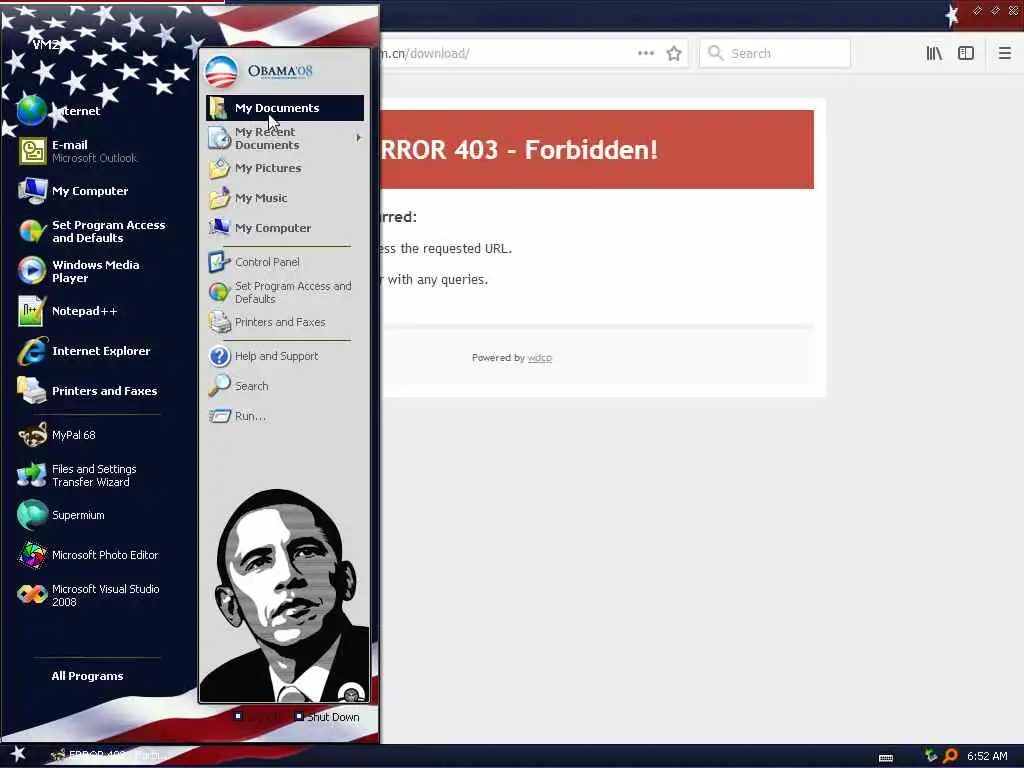Open the browser page actions menu
The image size is (1024, 768).
point(645,53)
